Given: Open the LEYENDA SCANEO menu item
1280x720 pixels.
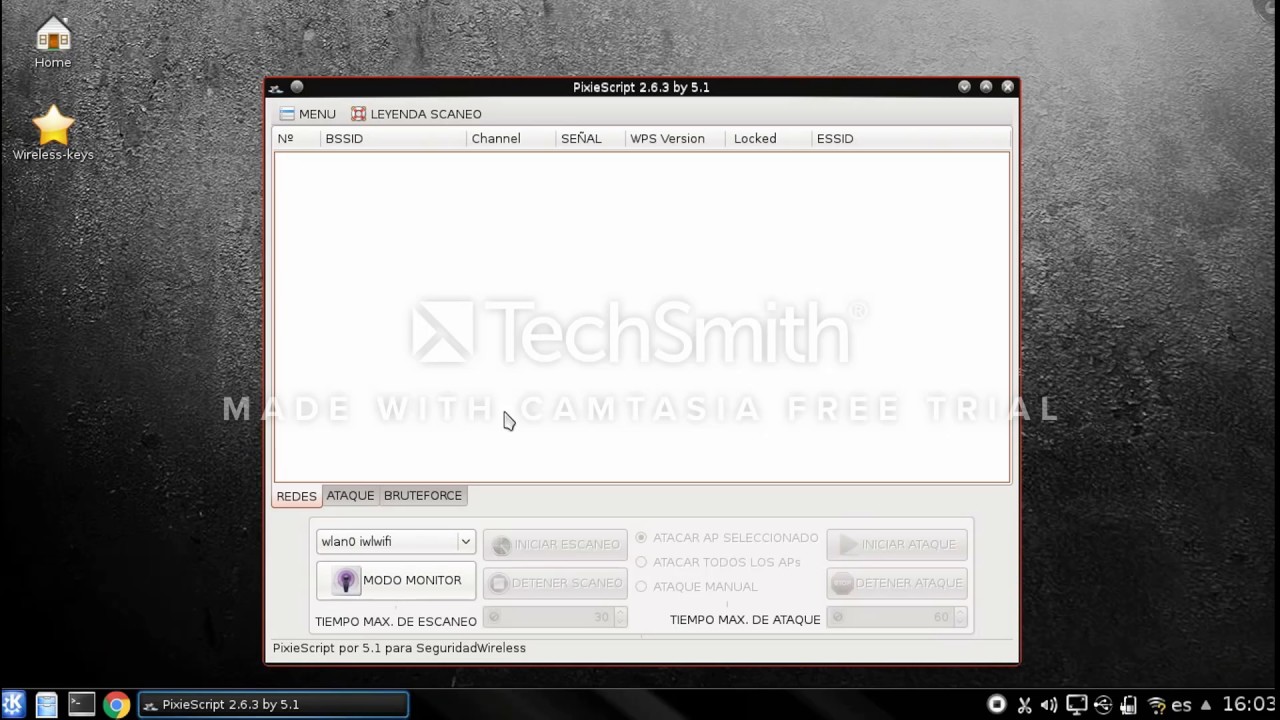Looking at the screenshot, I should pyautogui.click(x=416, y=114).
